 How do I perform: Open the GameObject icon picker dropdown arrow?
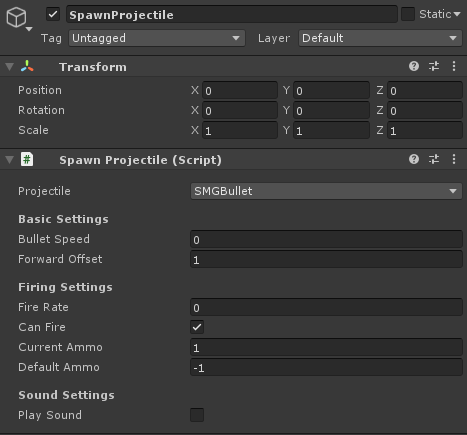pos(29,29)
